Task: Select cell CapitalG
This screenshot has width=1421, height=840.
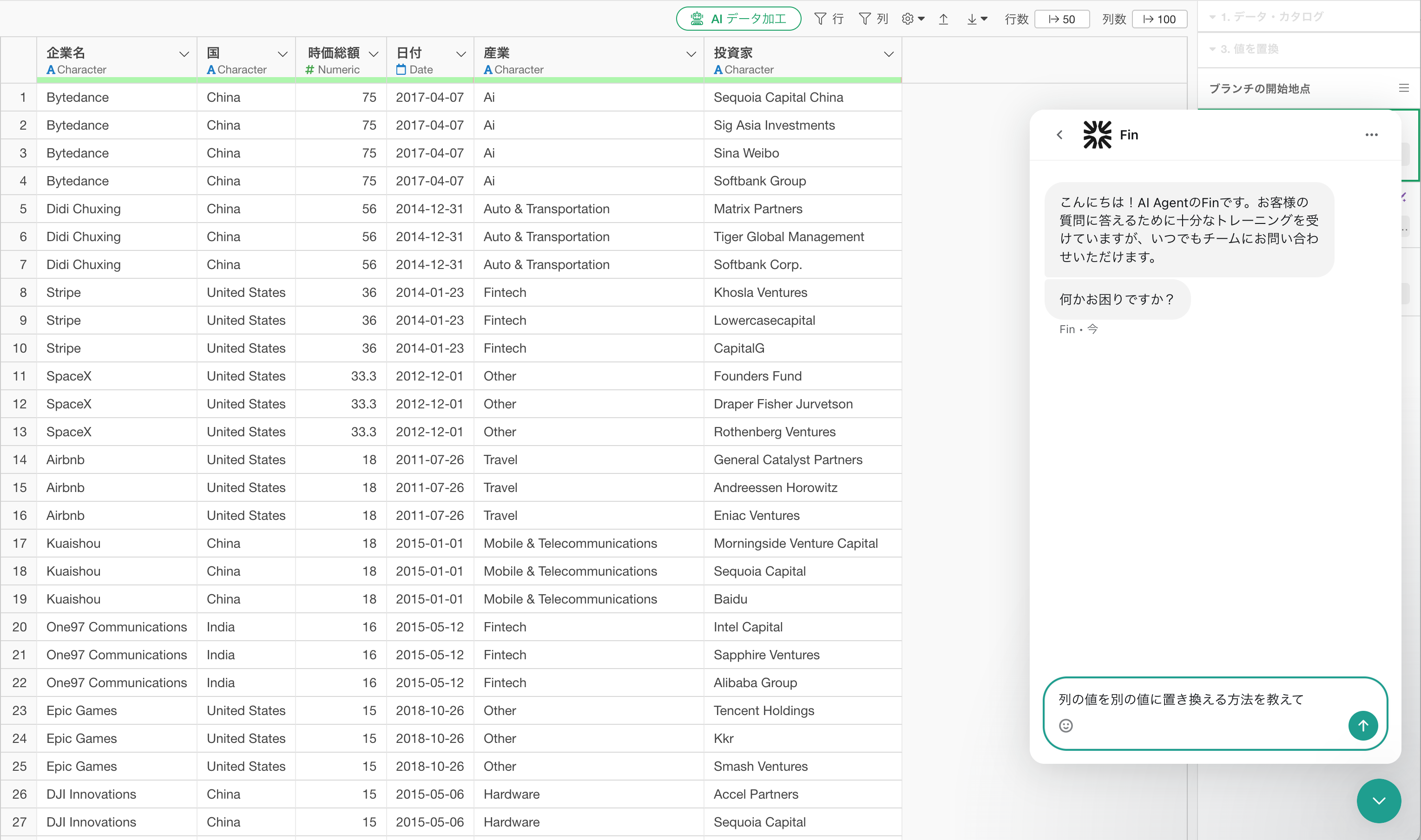Action: point(802,348)
